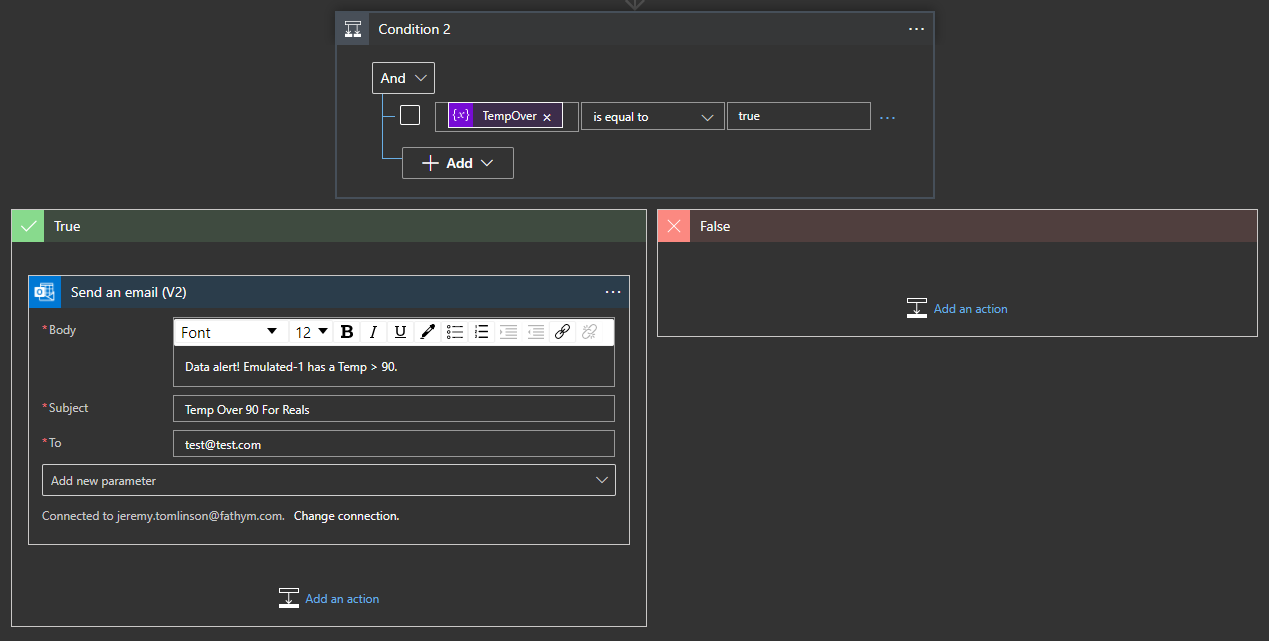Screen dimensions: 1269x641
Task: Click the Condition 2 header icon
Action: [x=352, y=29]
